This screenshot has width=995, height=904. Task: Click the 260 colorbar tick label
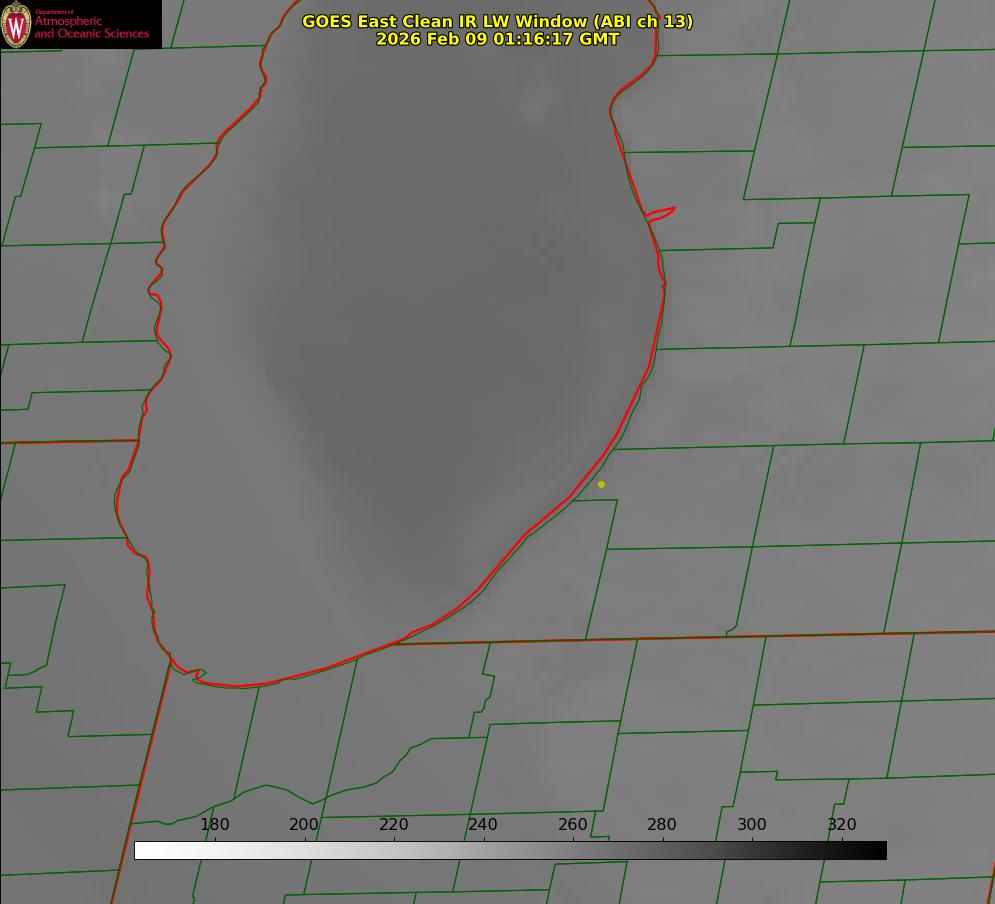(573, 824)
